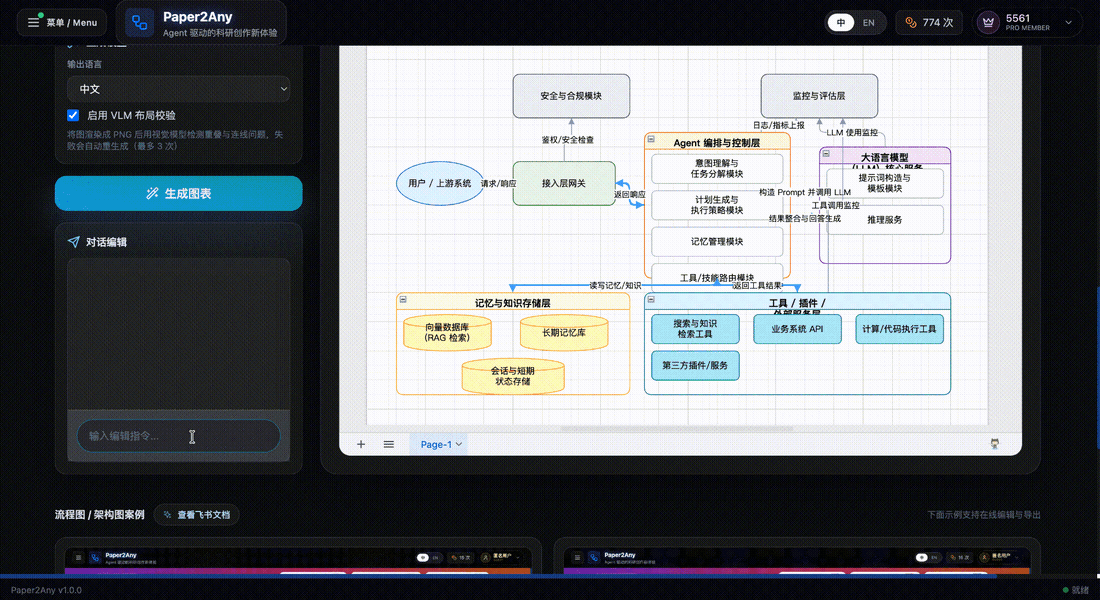This screenshot has height=600, width=1100.
Task: Switch interface language to EN
Action: (868, 22)
